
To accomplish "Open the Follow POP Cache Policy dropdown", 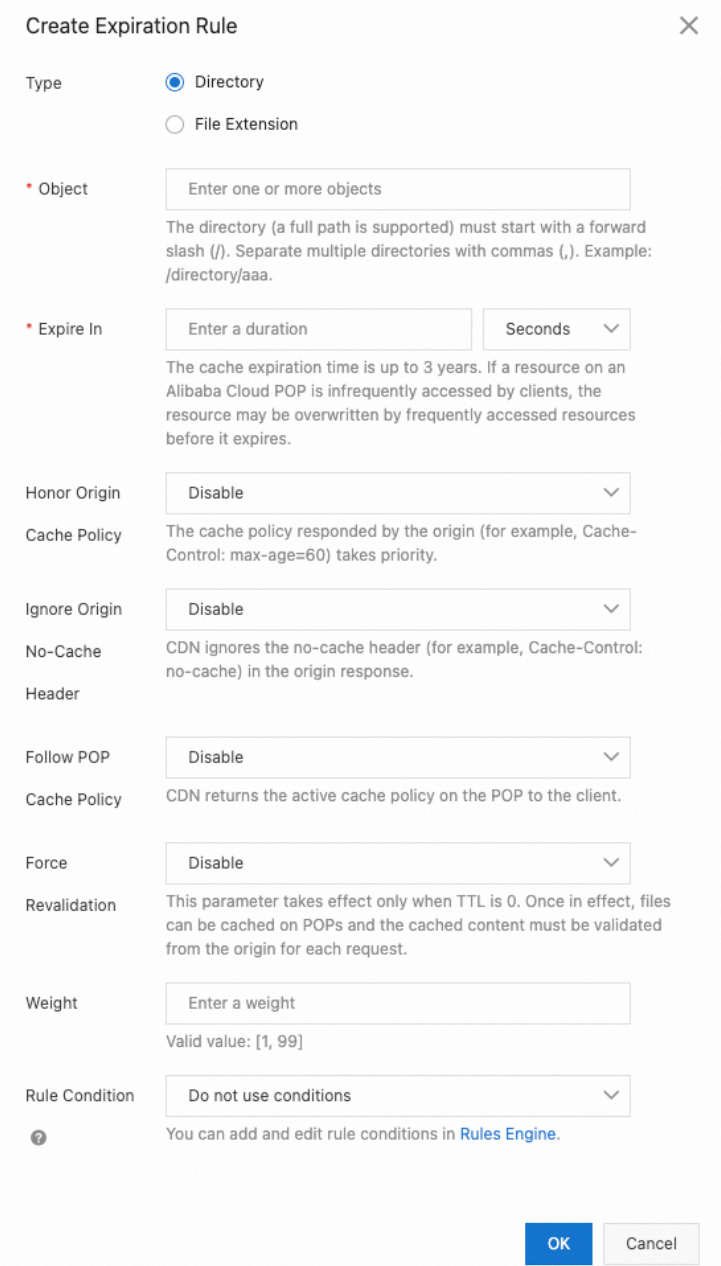I will click(x=397, y=757).
